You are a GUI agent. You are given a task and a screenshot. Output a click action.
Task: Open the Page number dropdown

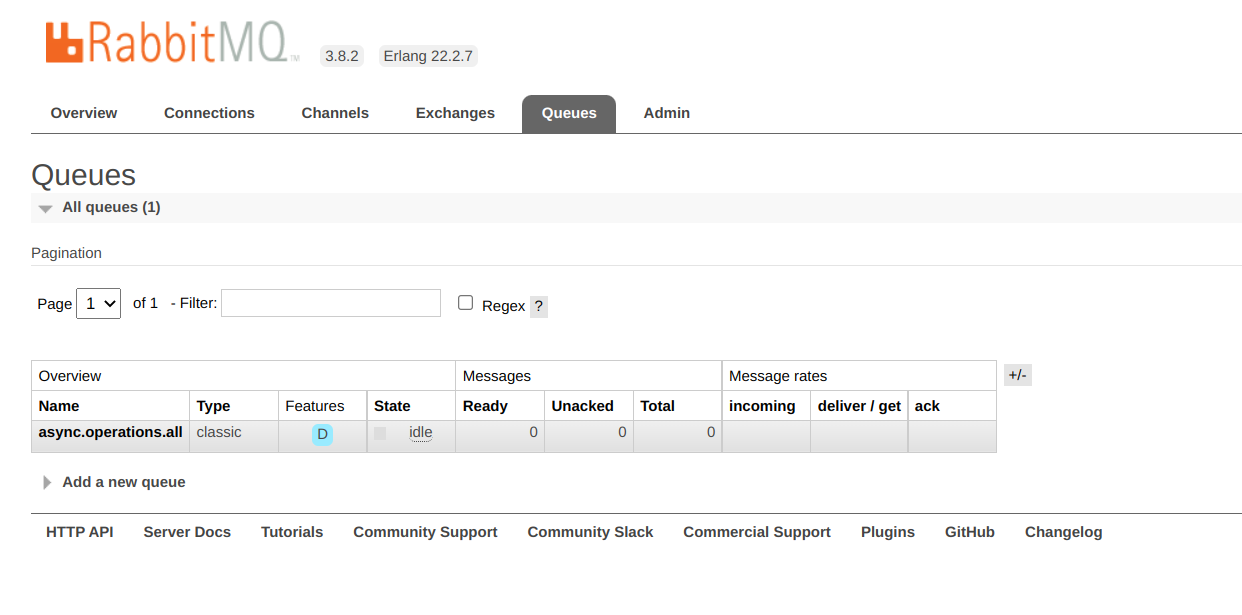98,303
